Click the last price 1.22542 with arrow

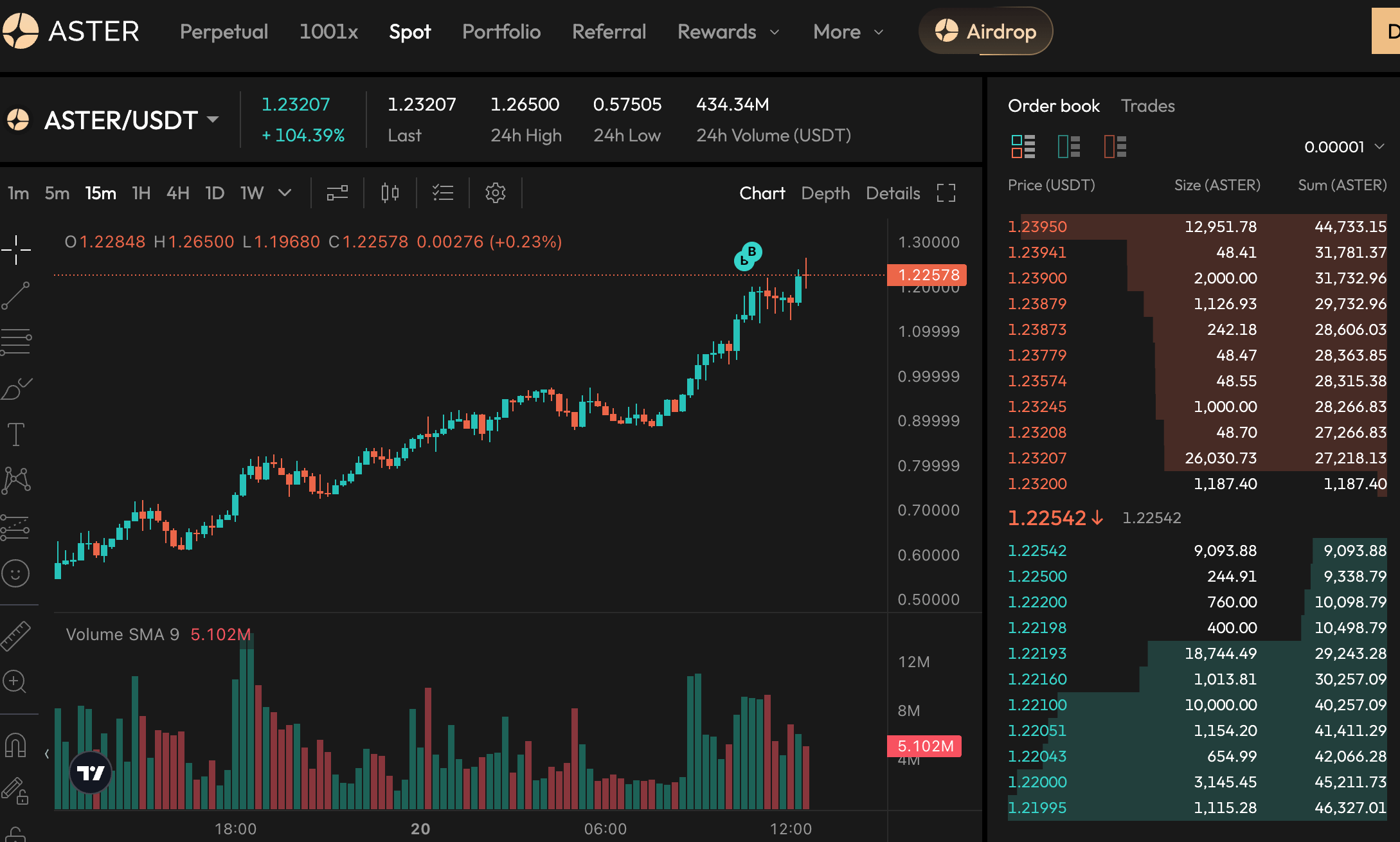(1055, 517)
